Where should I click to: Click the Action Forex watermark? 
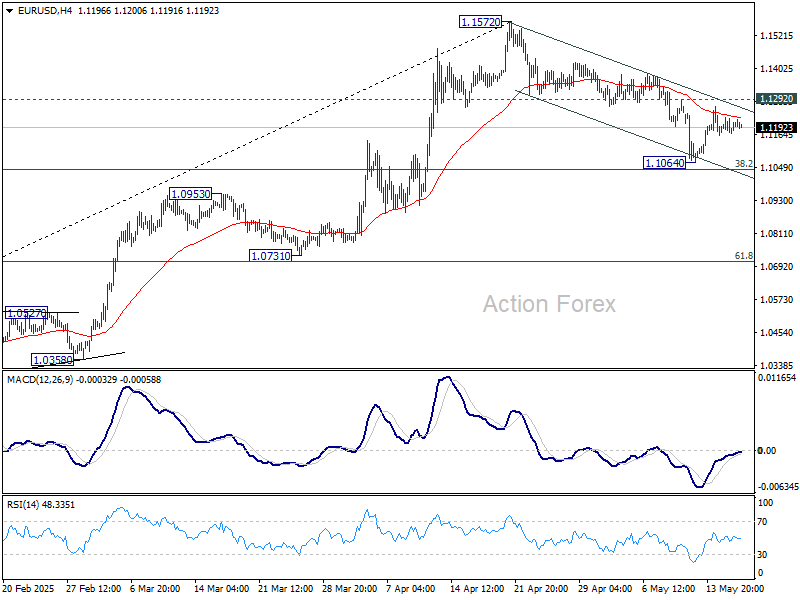[551, 303]
